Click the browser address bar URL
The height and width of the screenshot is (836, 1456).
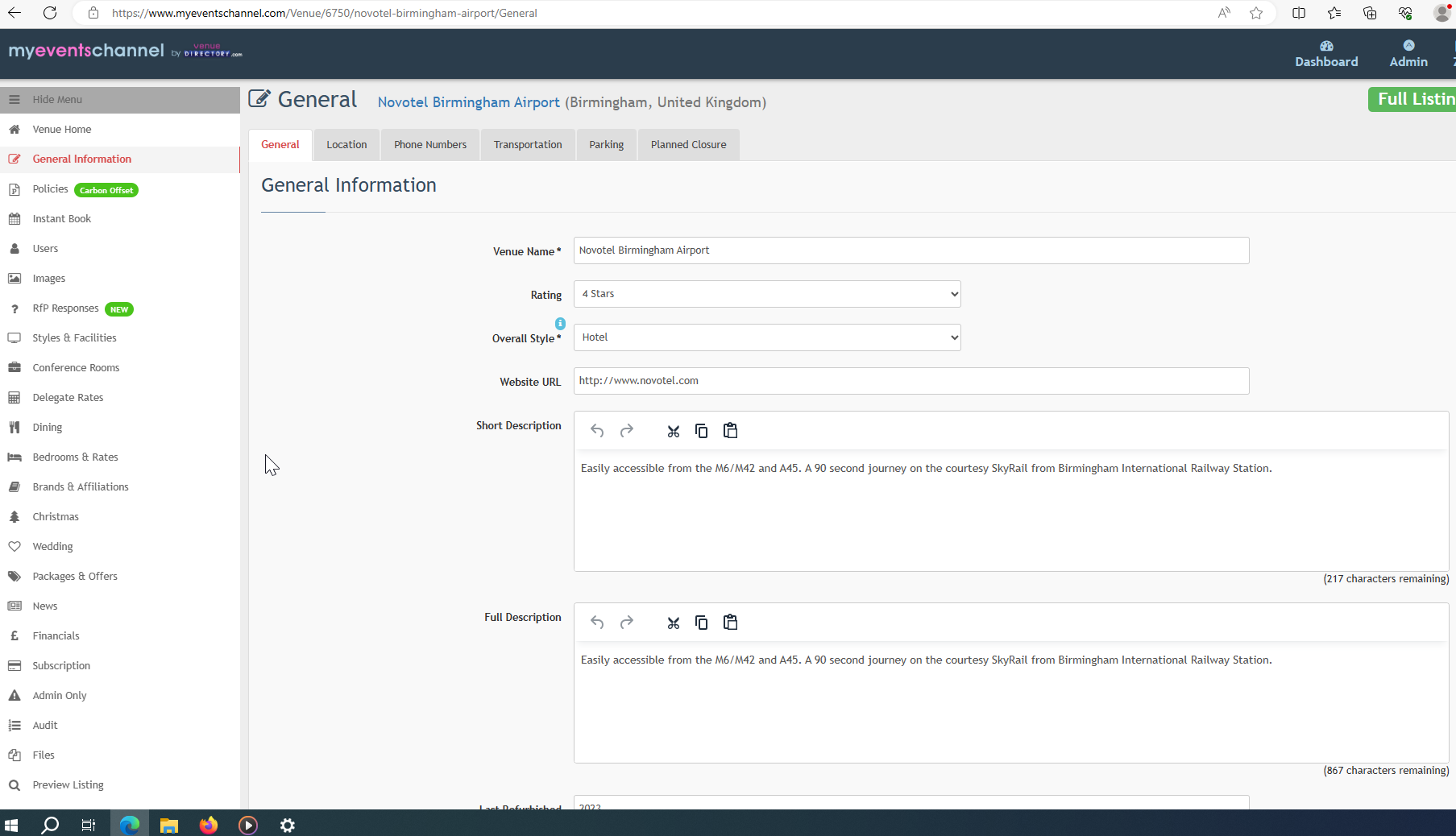tap(325, 13)
